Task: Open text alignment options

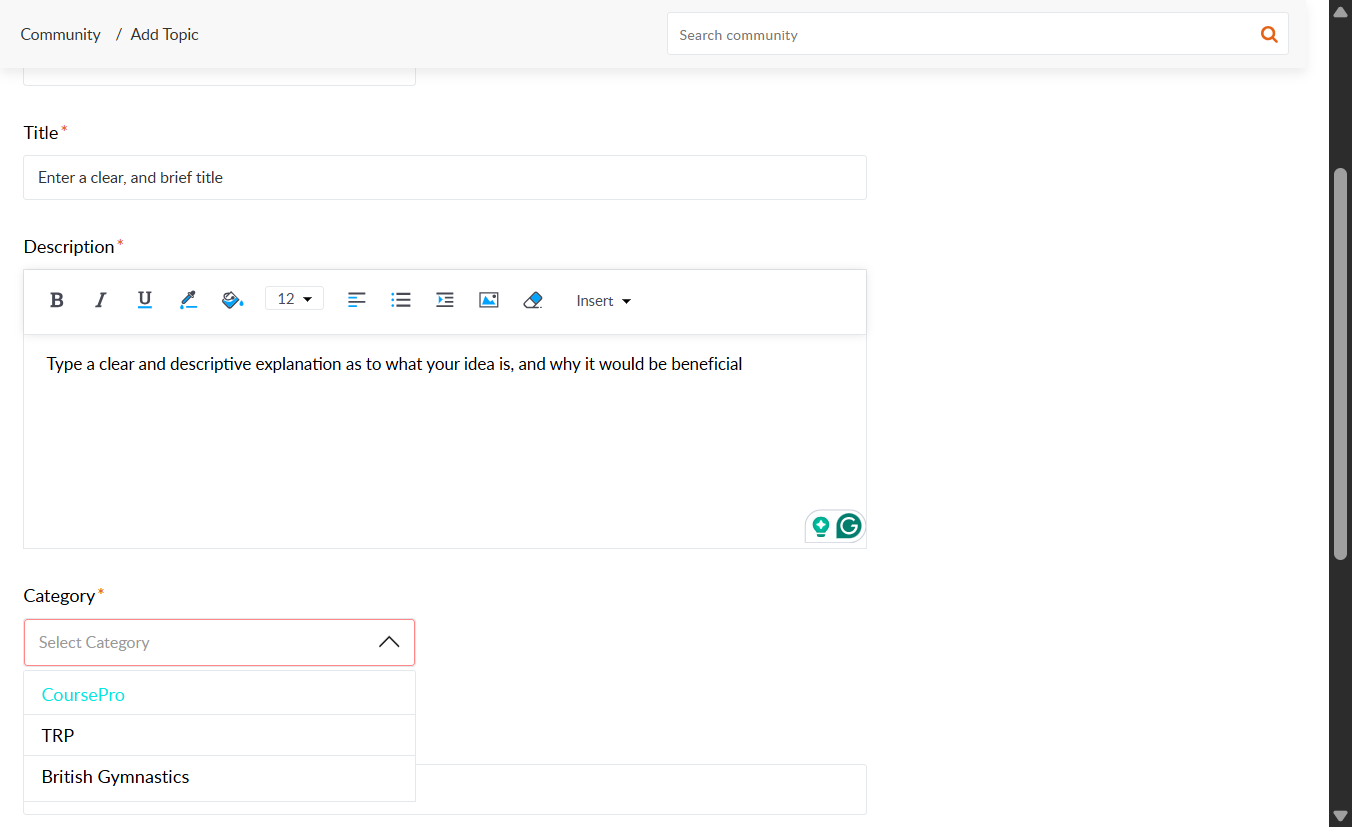Action: (x=357, y=300)
